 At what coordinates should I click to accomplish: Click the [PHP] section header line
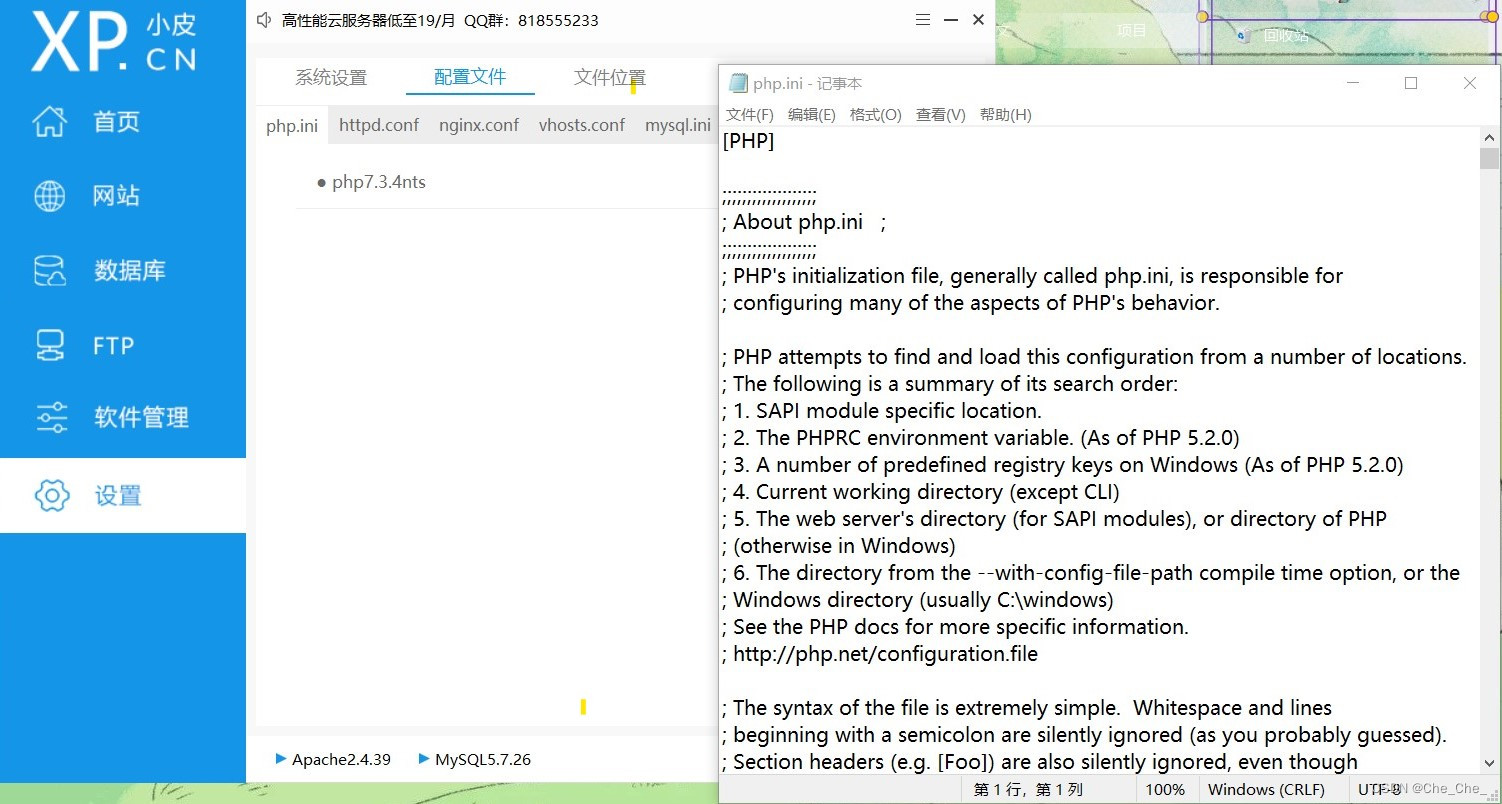click(x=748, y=141)
